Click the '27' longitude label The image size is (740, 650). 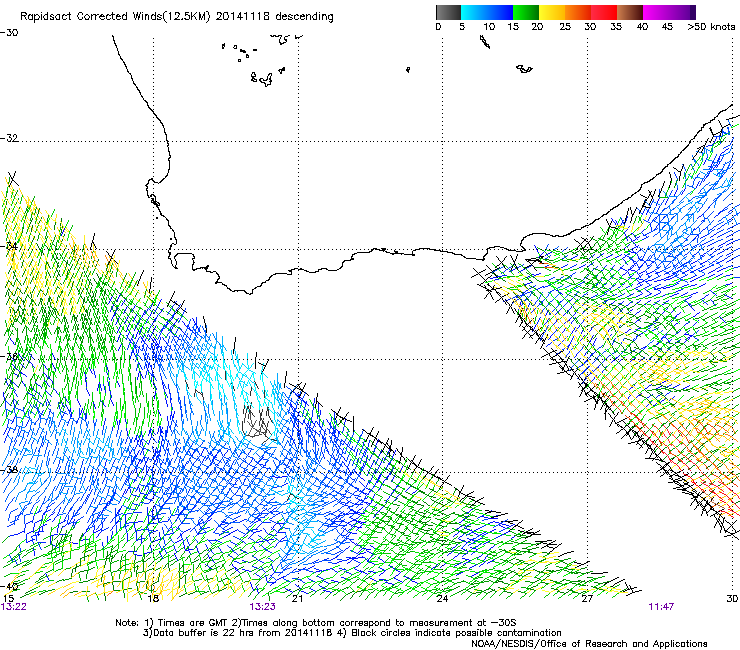587,599
